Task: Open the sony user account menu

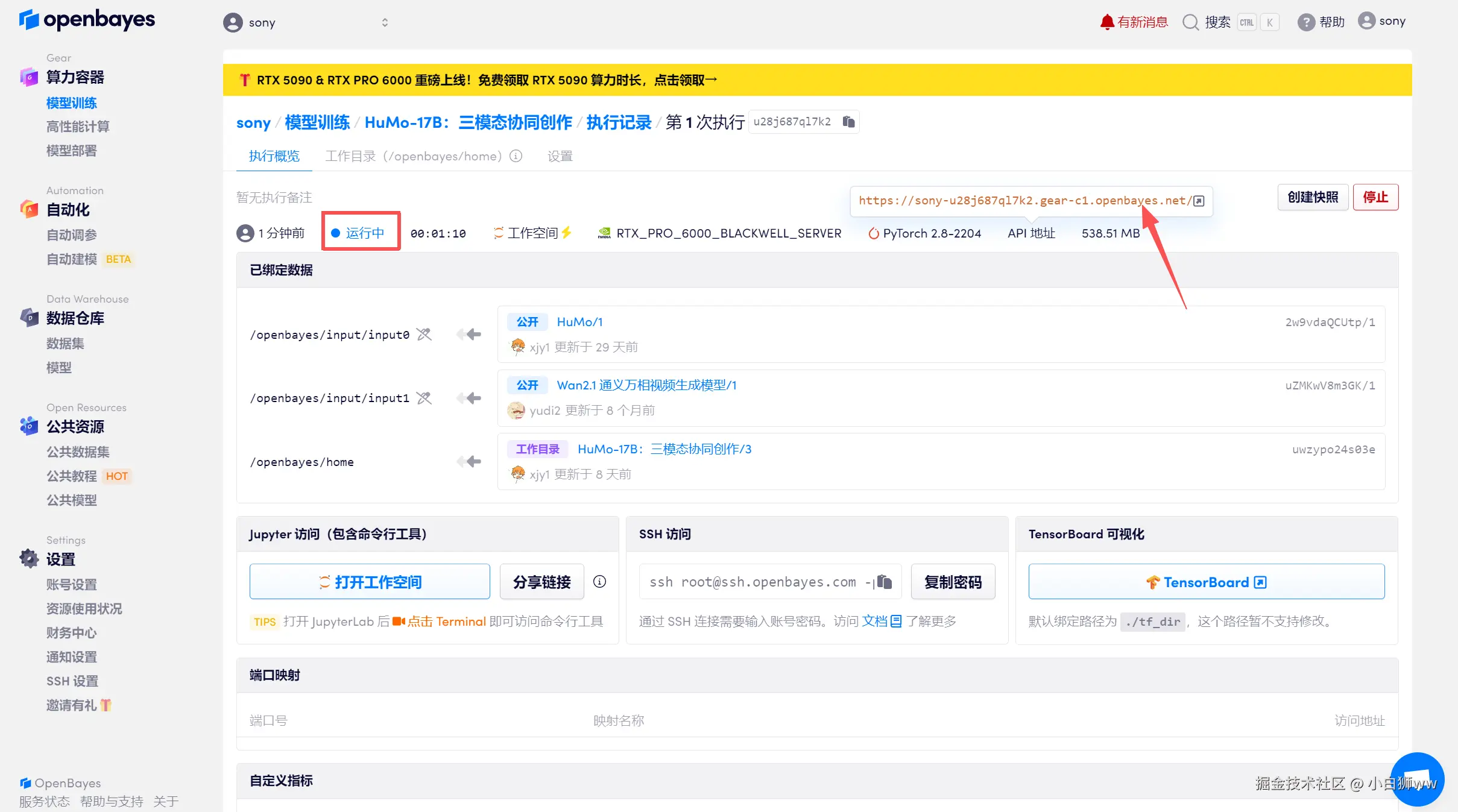Action: (1381, 21)
